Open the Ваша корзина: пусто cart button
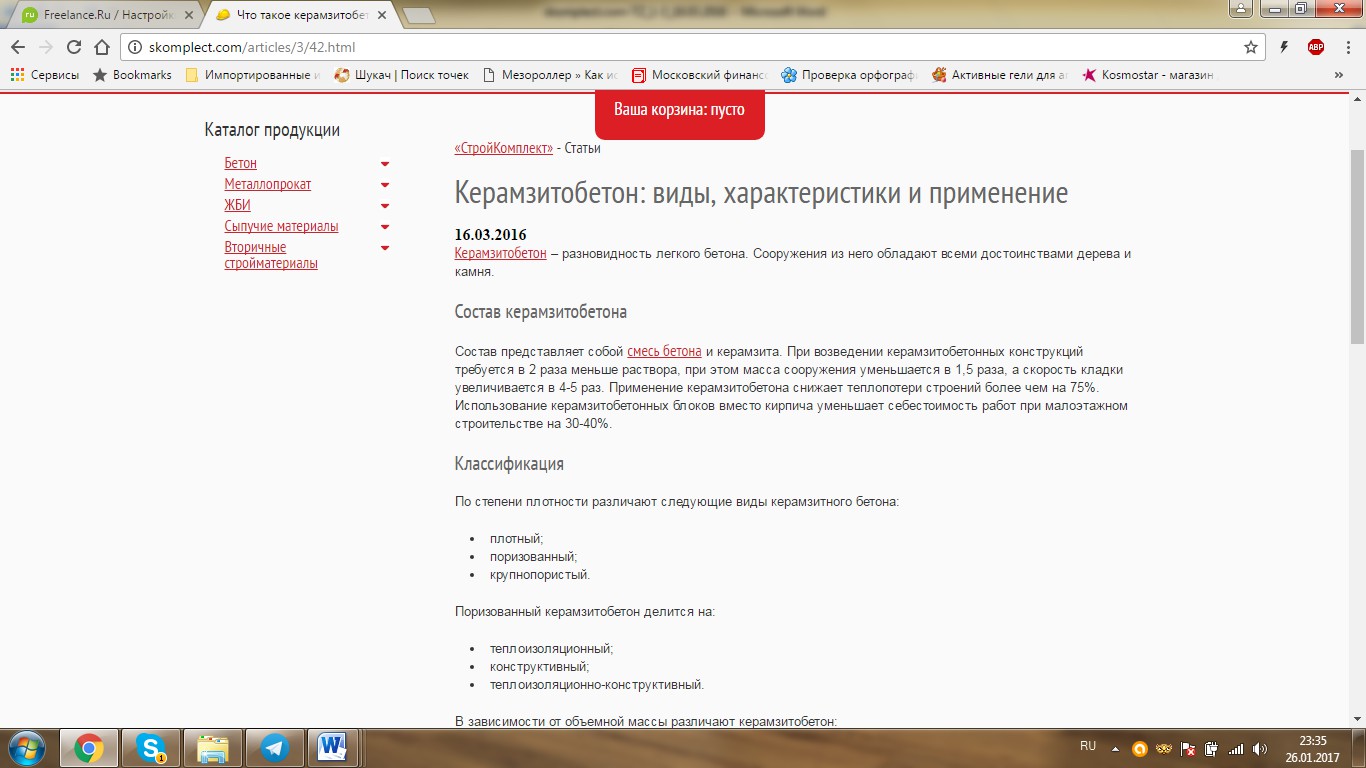The image size is (1366, 768). click(x=680, y=114)
